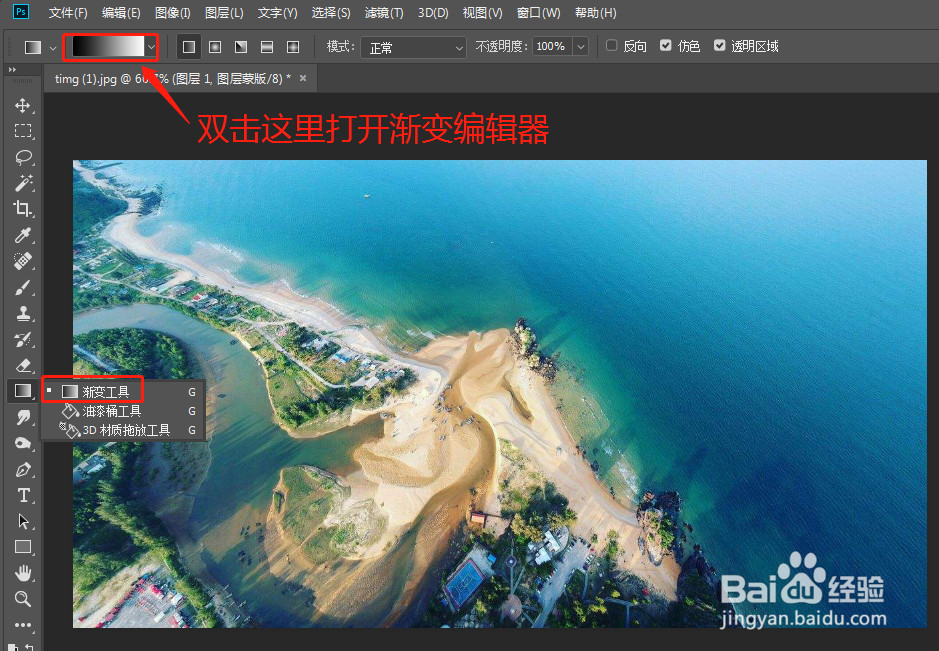This screenshot has height=651, width=939.
Task: Enable the 反向 checkbox
Action: coord(611,46)
